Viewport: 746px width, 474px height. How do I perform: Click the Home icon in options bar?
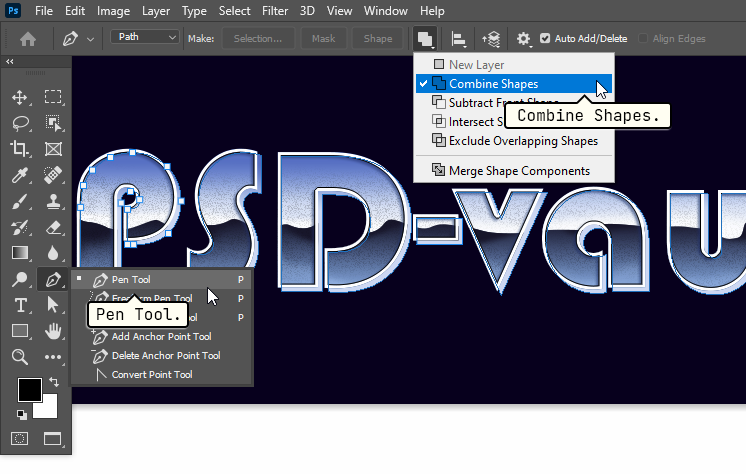(x=28, y=39)
